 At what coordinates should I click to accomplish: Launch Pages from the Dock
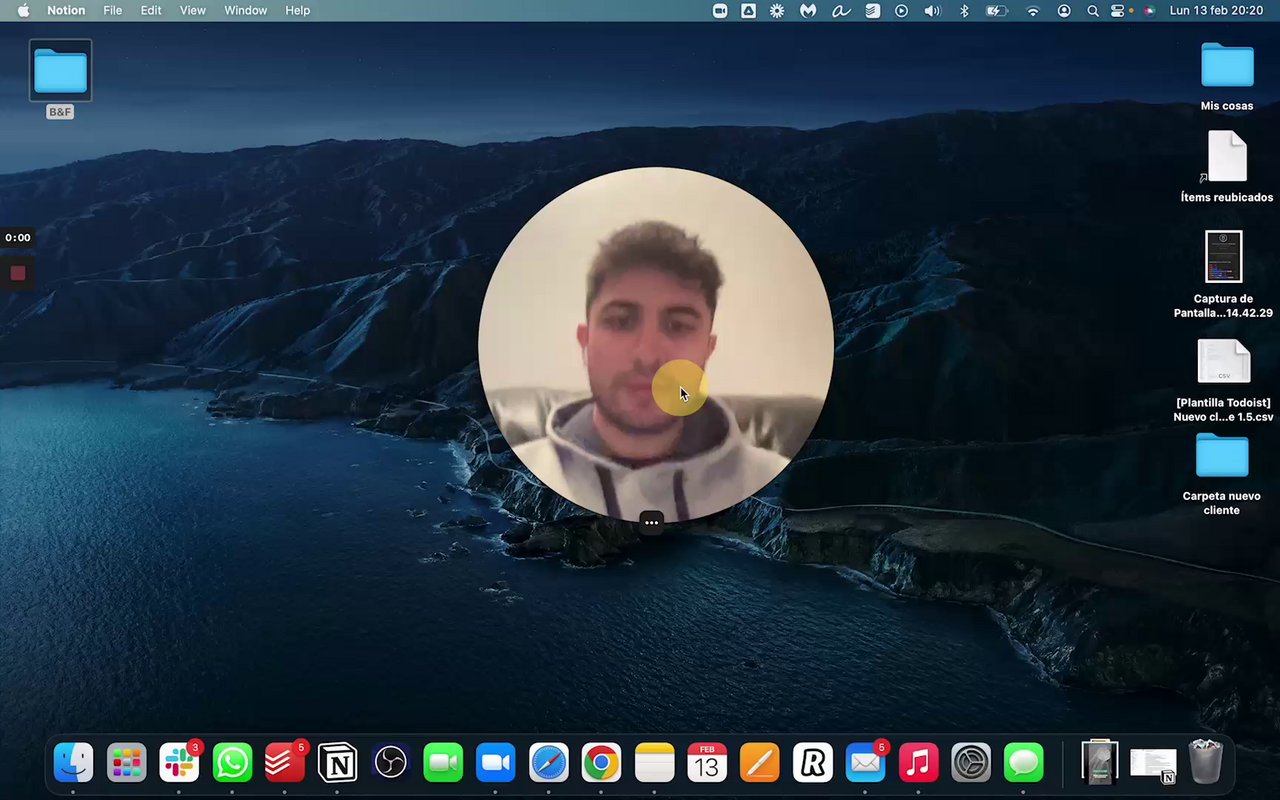pos(759,764)
